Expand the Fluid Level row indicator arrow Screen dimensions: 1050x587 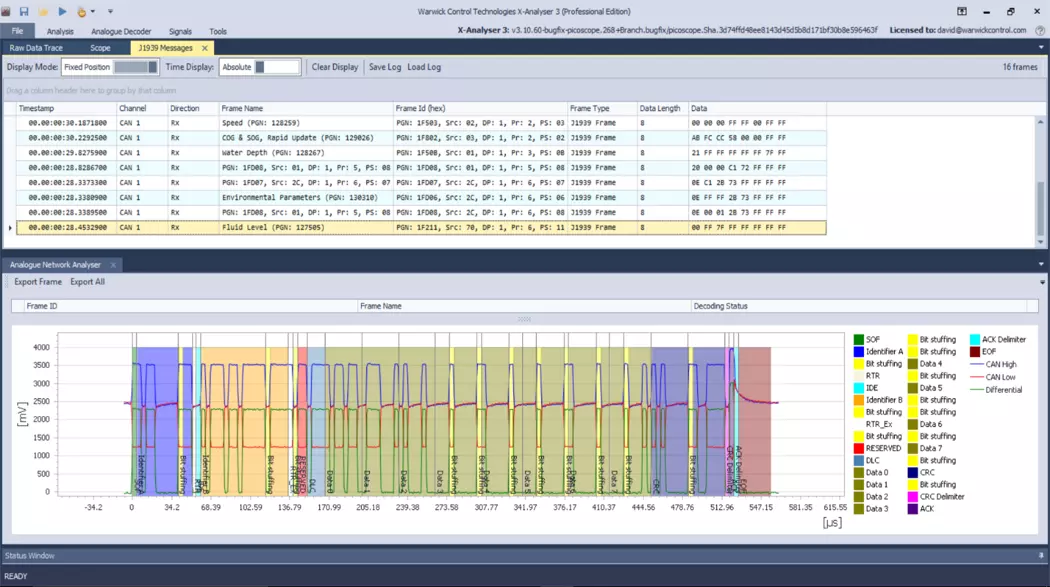[11, 228]
